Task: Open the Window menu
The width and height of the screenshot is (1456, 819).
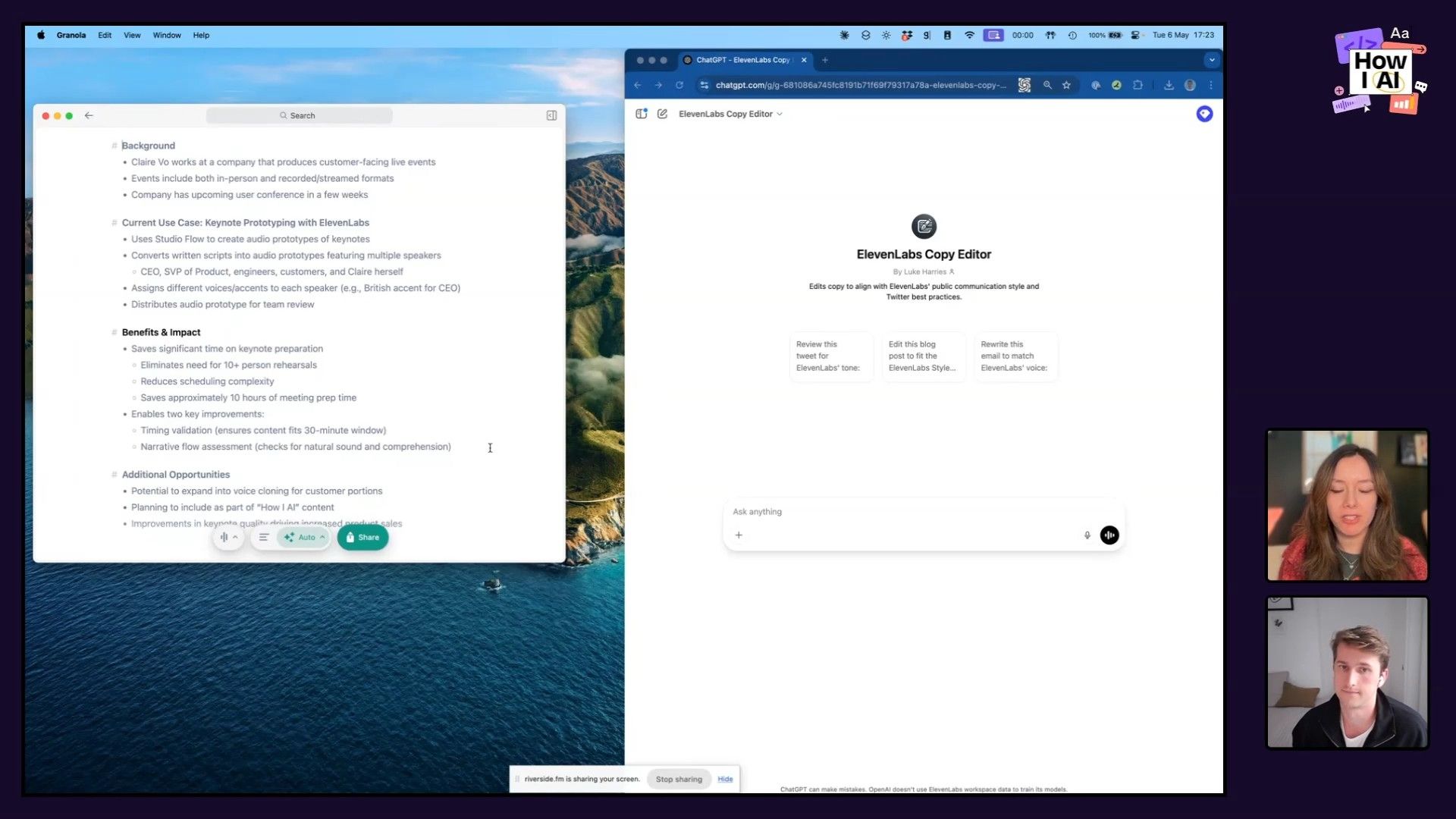Action: coord(167,35)
